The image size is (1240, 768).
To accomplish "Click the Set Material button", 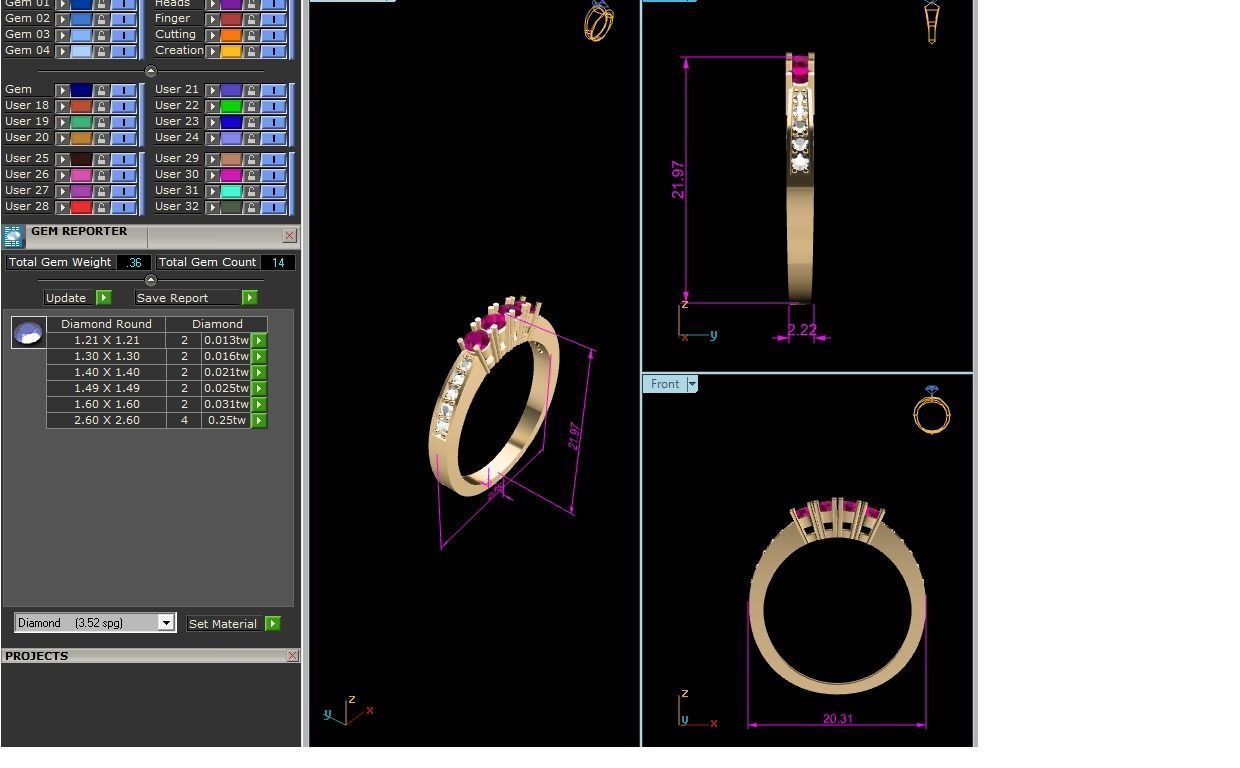I will [223, 624].
